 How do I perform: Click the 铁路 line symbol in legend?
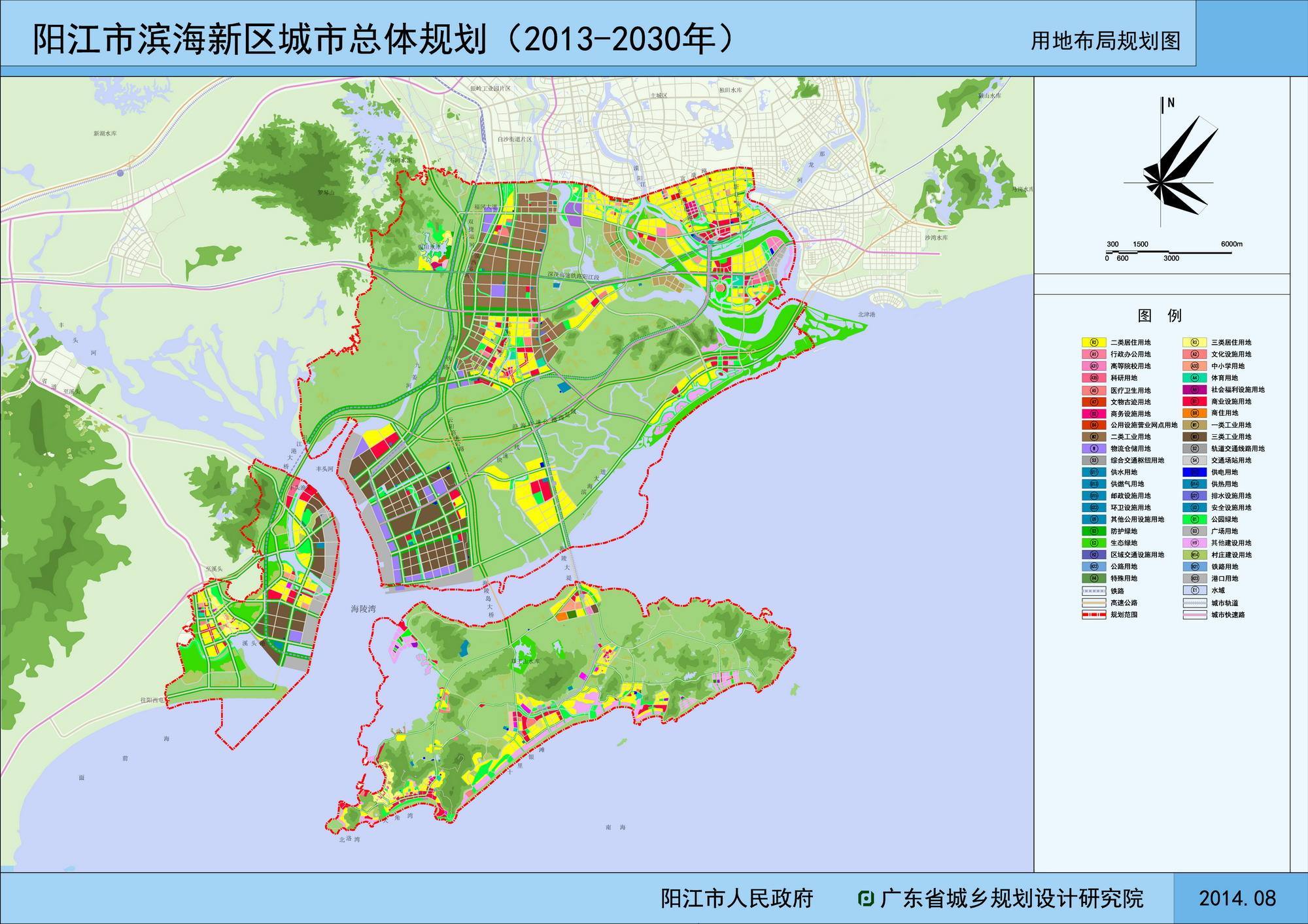coord(1093,590)
